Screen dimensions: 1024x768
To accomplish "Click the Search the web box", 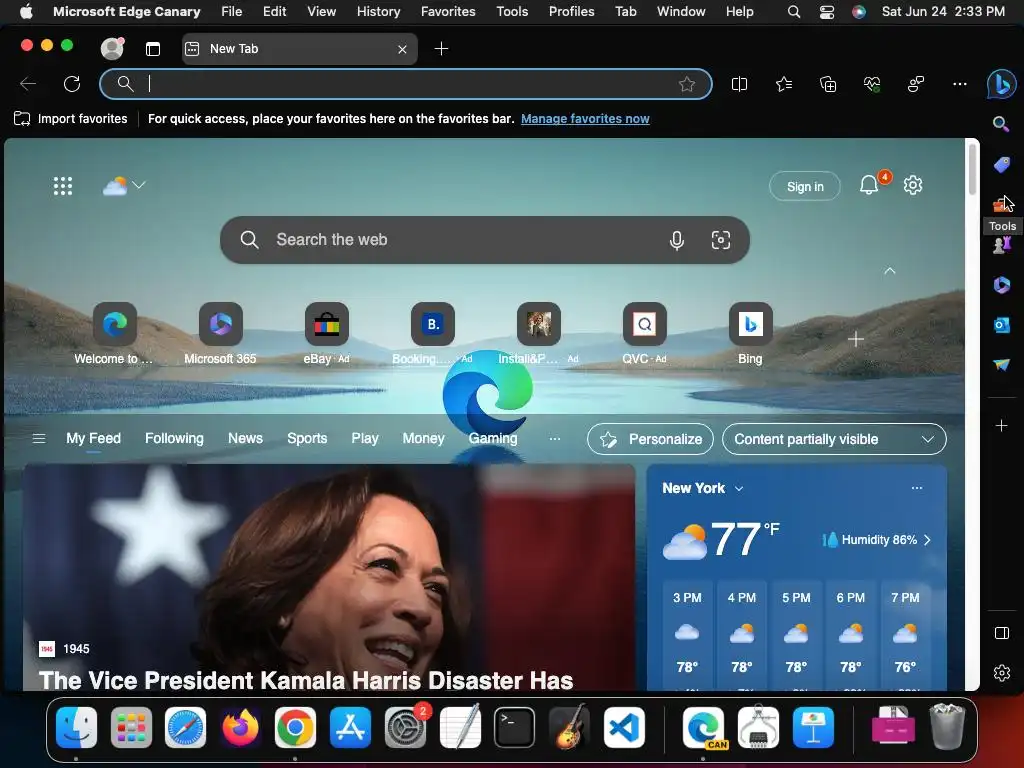I will coord(485,240).
